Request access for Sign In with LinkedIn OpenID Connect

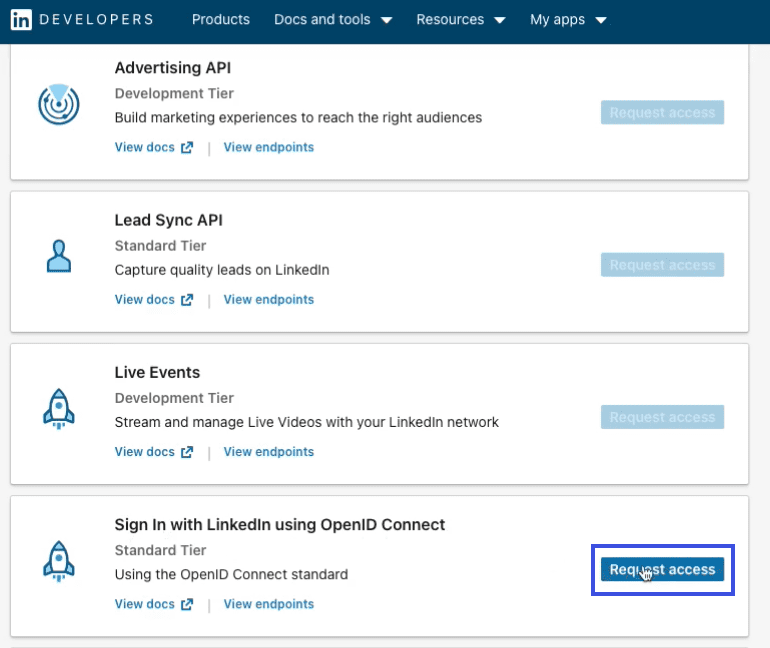[x=662, y=569]
